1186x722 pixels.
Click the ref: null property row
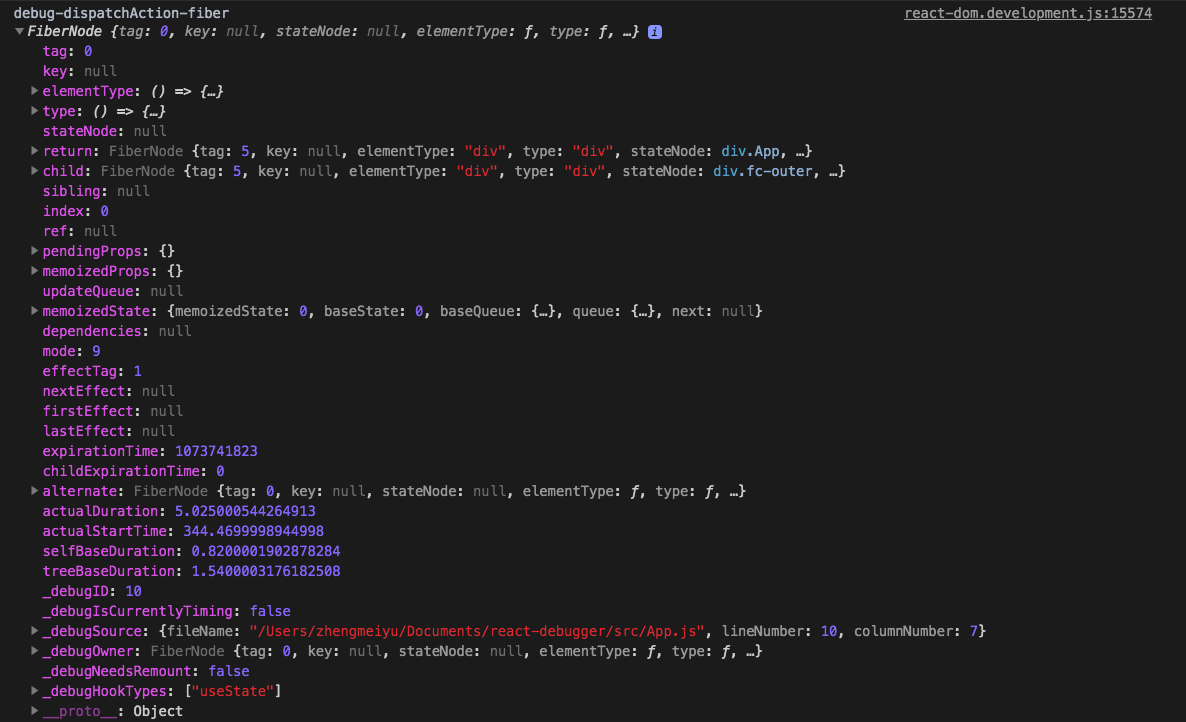pyautogui.click(x=79, y=231)
